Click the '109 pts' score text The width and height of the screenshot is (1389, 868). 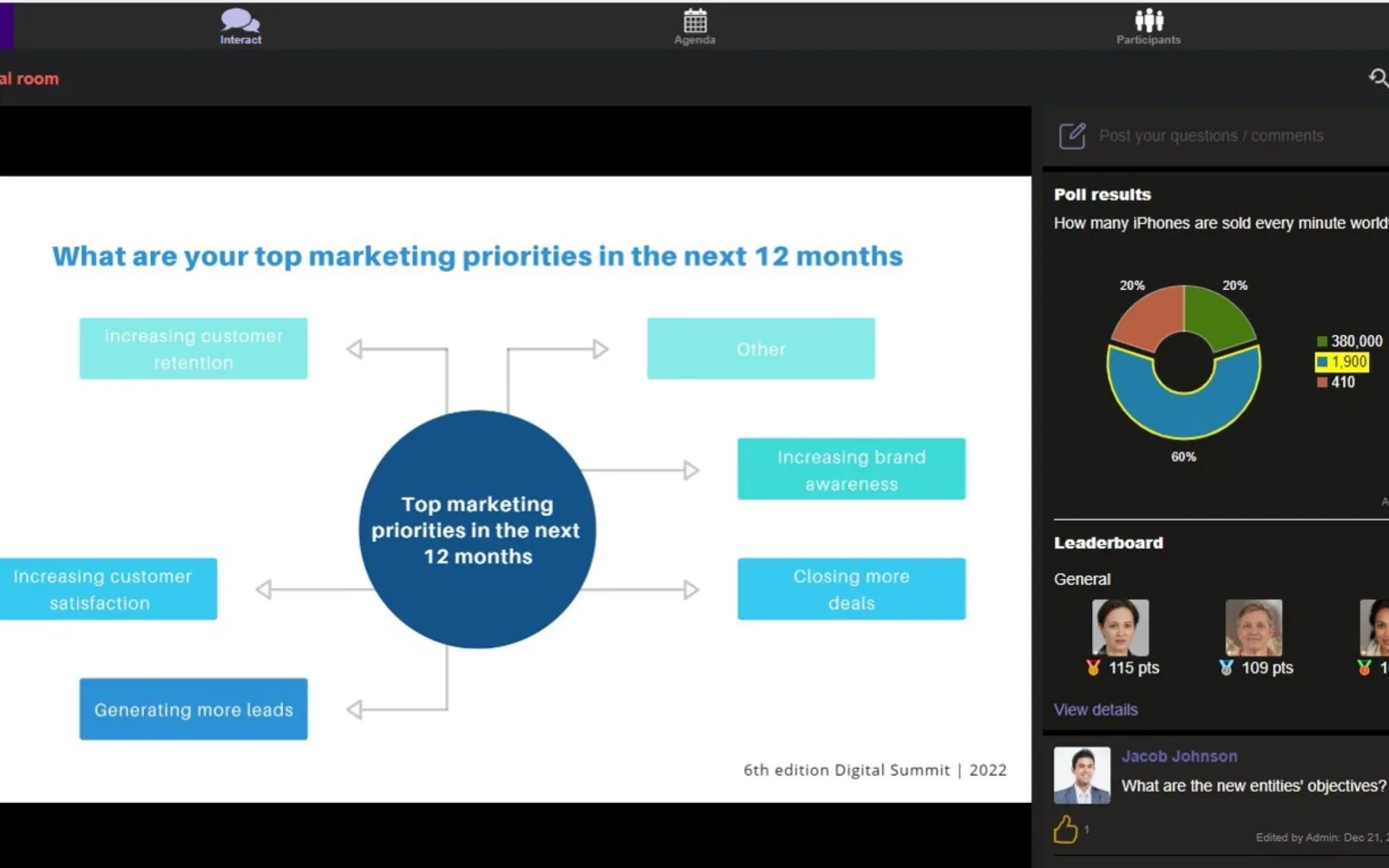coord(1267,667)
